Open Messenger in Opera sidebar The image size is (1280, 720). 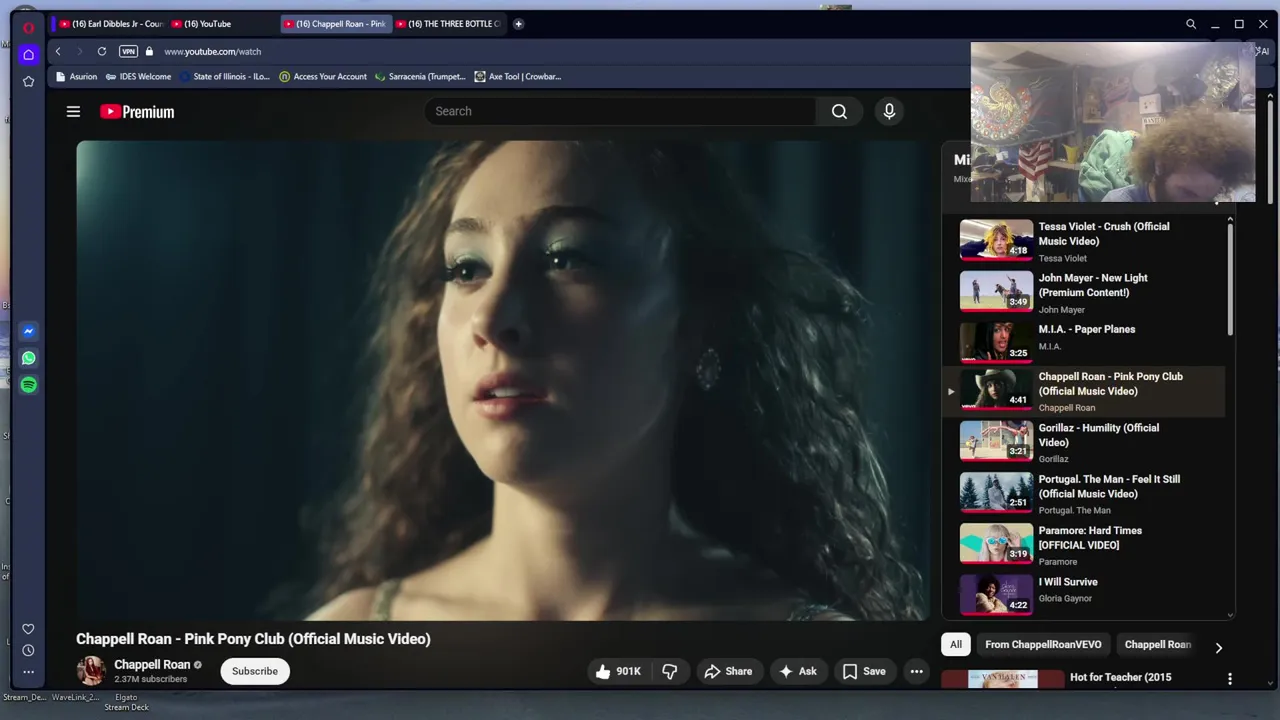28,331
